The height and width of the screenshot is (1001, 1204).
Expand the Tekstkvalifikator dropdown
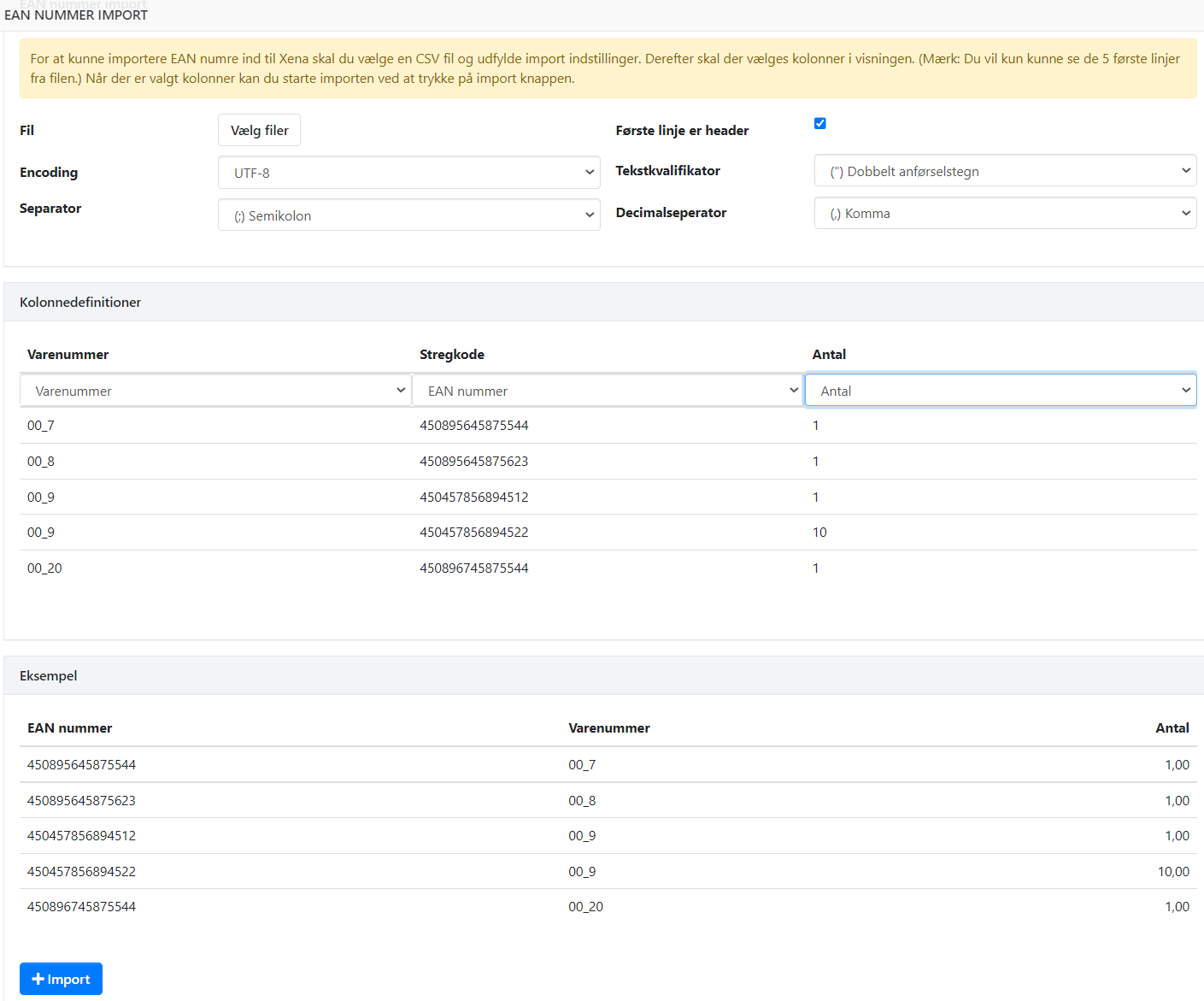point(1004,171)
